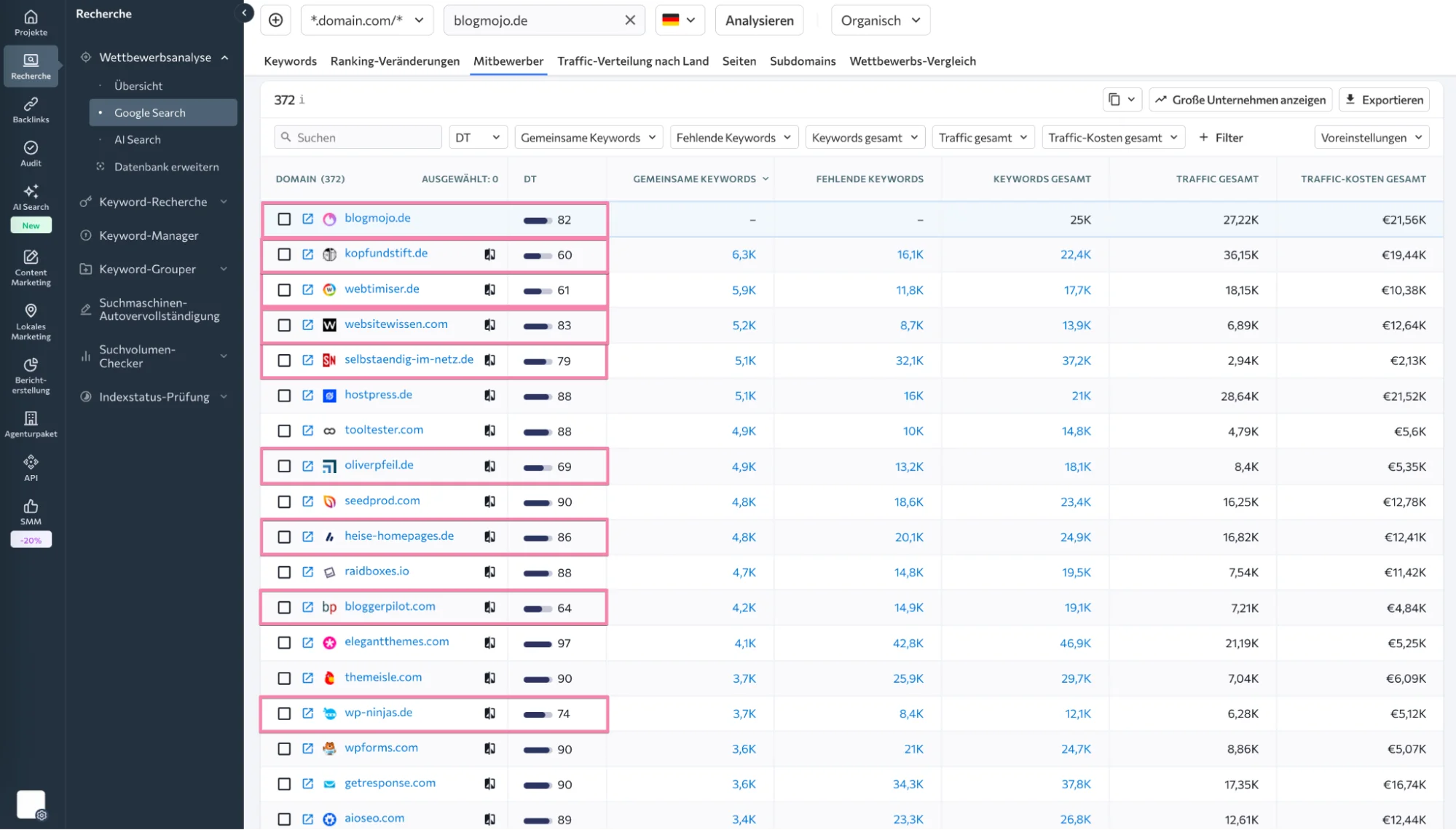Open external link icon for seedprod.com
This screenshot has width=1456, height=830.
click(307, 501)
